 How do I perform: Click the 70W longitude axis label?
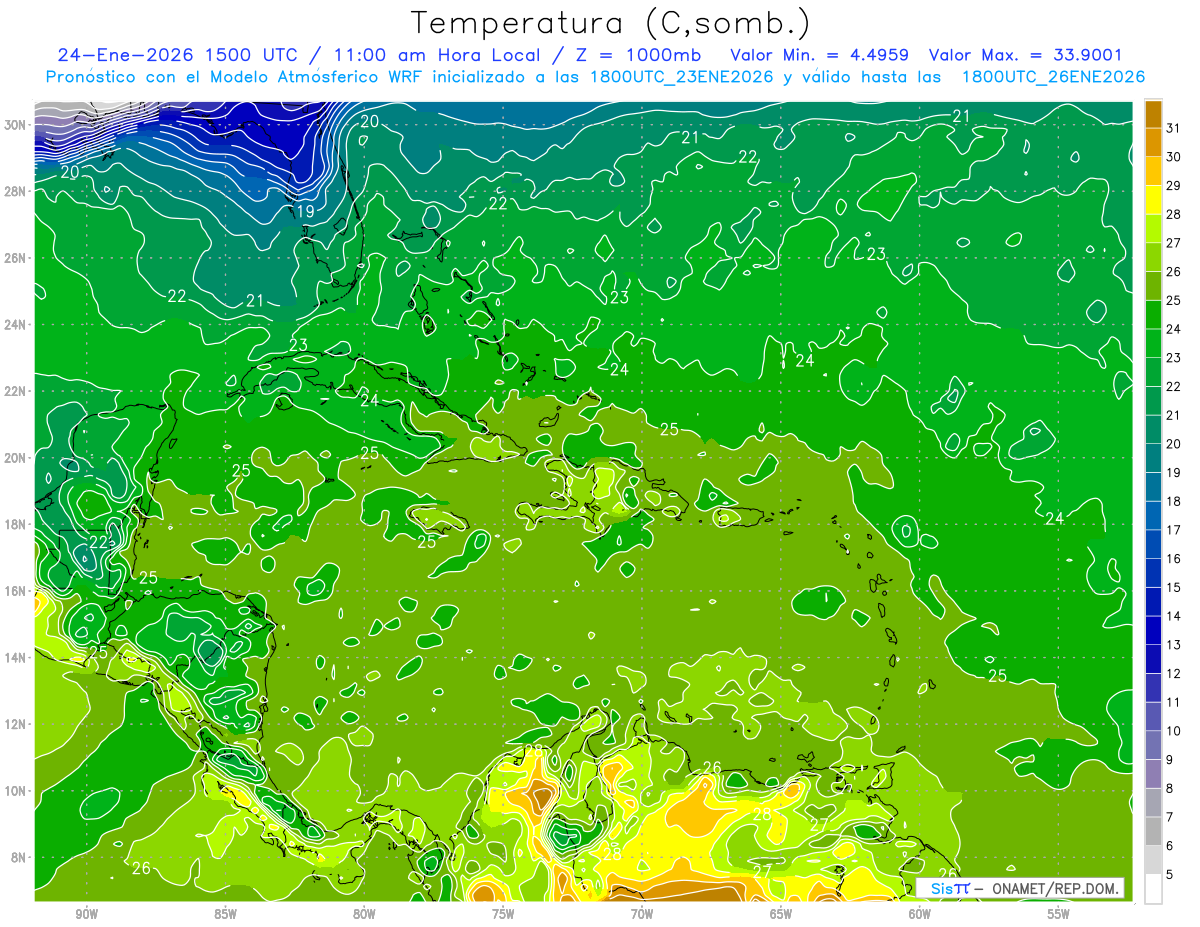(x=642, y=914)
